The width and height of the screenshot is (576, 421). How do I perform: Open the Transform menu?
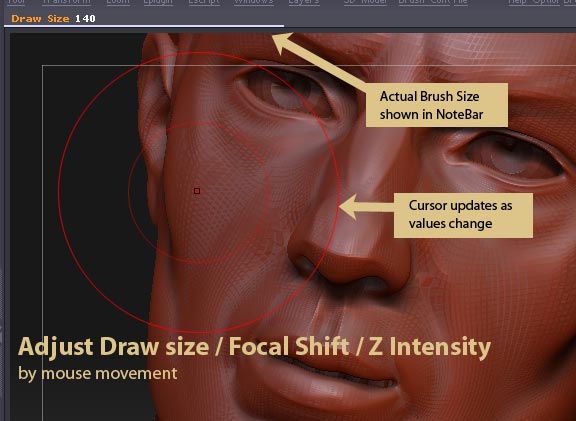66,2
